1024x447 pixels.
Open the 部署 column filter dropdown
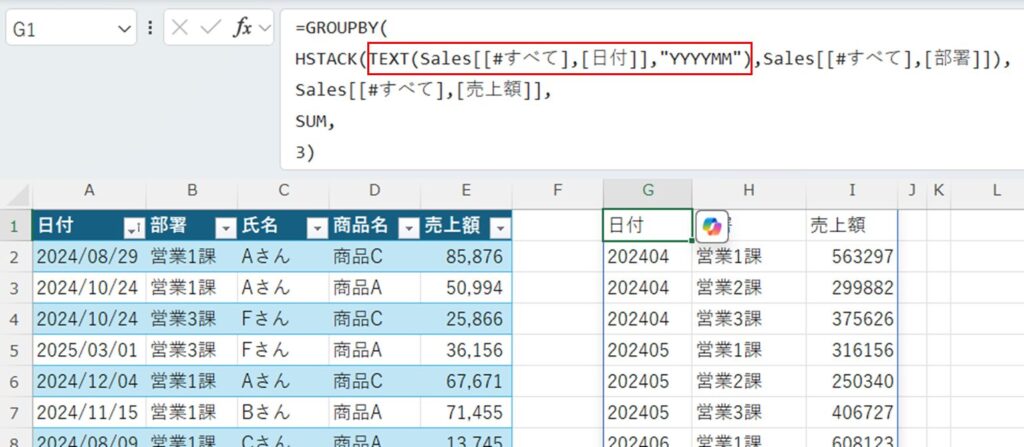pyautogui.click(x=225, y=227)
